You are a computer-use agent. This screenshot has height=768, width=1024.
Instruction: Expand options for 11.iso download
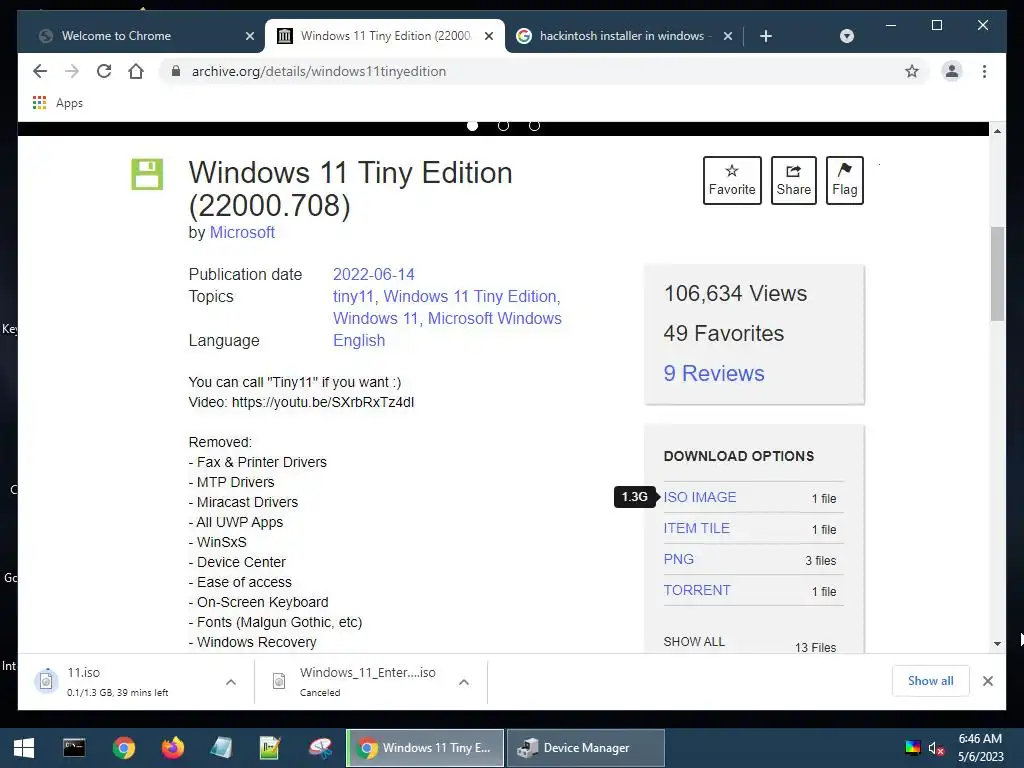click(x=231, y=682)
